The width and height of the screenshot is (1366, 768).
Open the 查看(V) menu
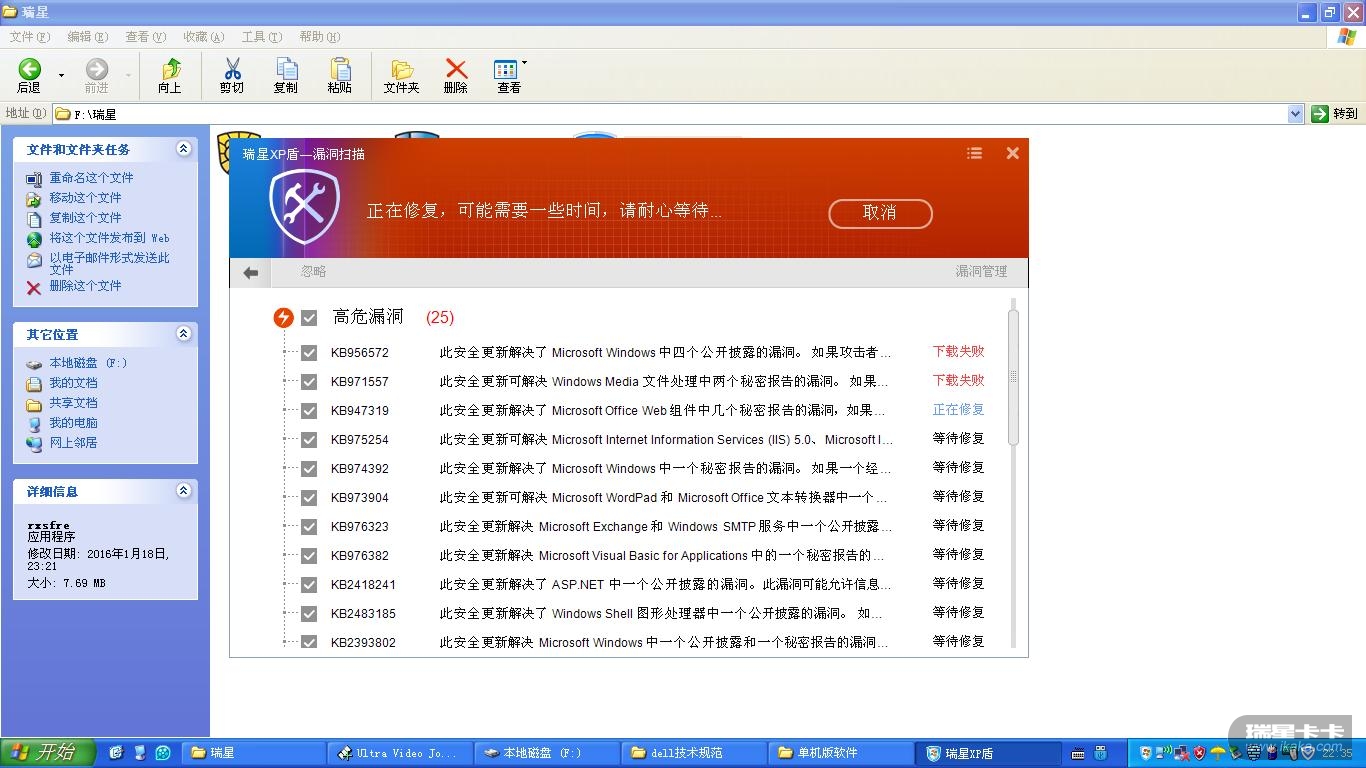[x=146, y=37]
